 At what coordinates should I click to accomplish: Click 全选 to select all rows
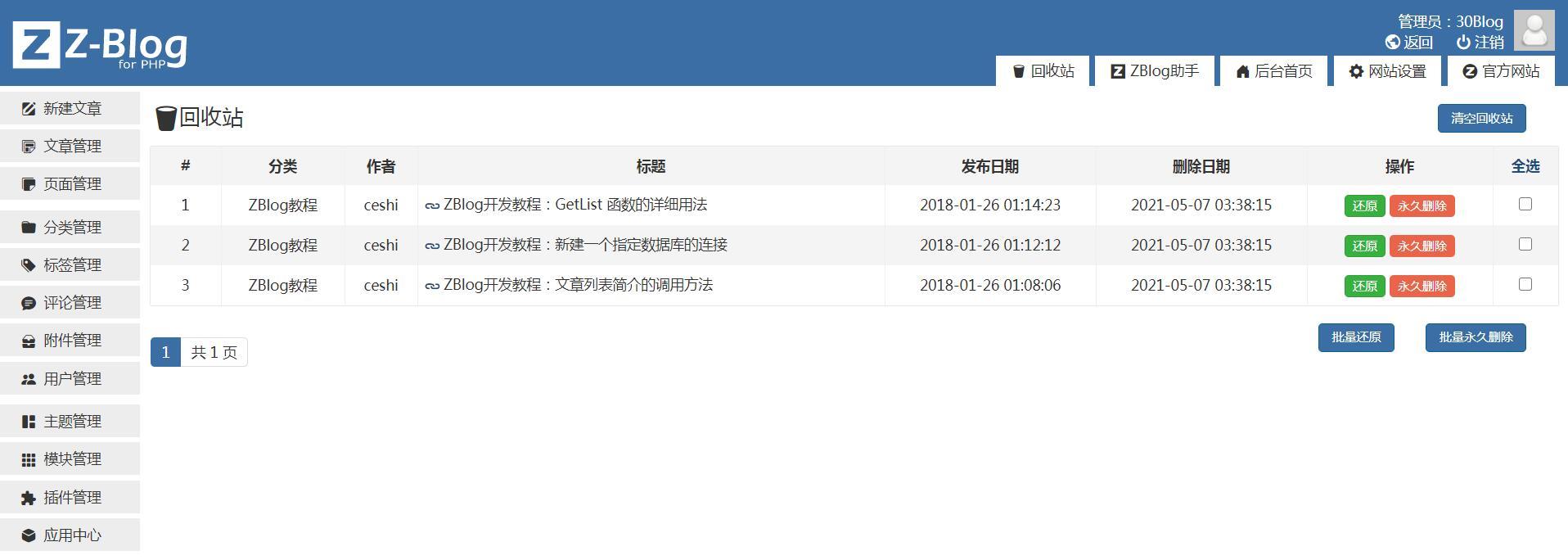pyautogui.click(x=1525, y=166)
